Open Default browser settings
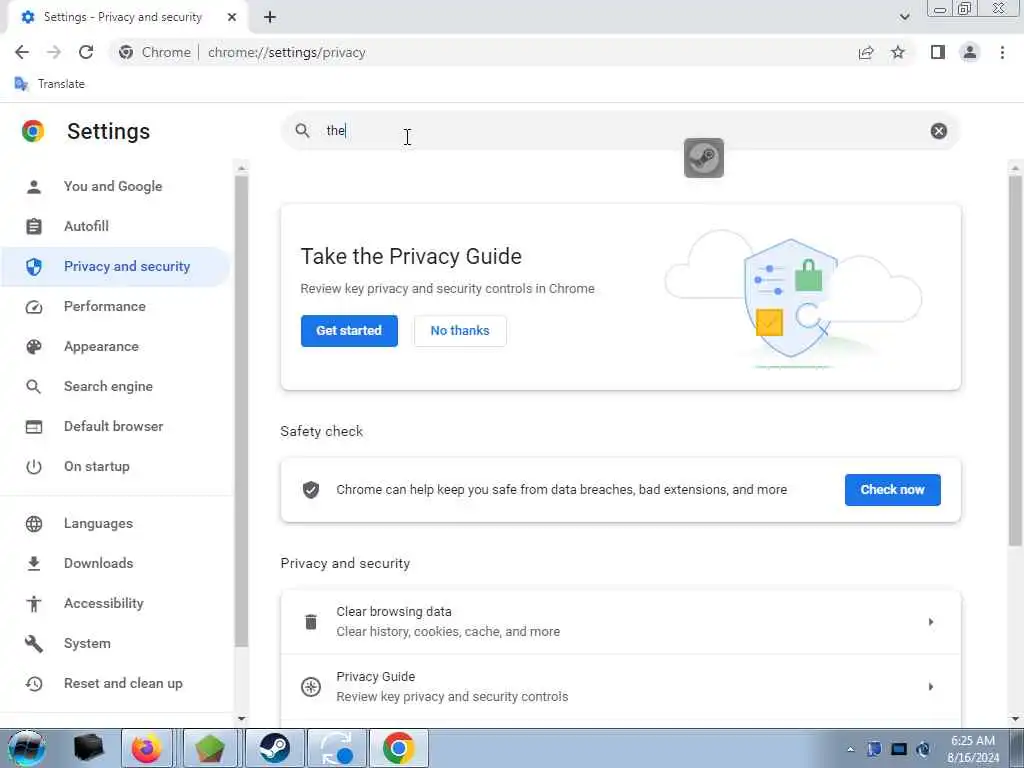 116,426
